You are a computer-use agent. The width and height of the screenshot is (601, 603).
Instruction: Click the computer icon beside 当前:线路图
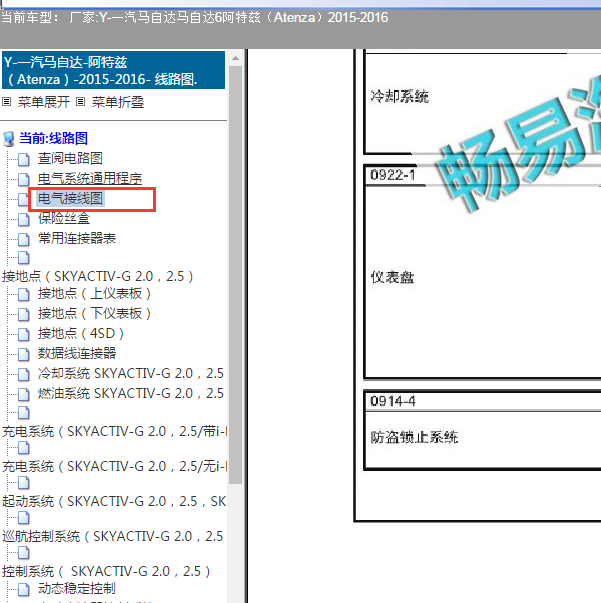(x=8, y=139)
